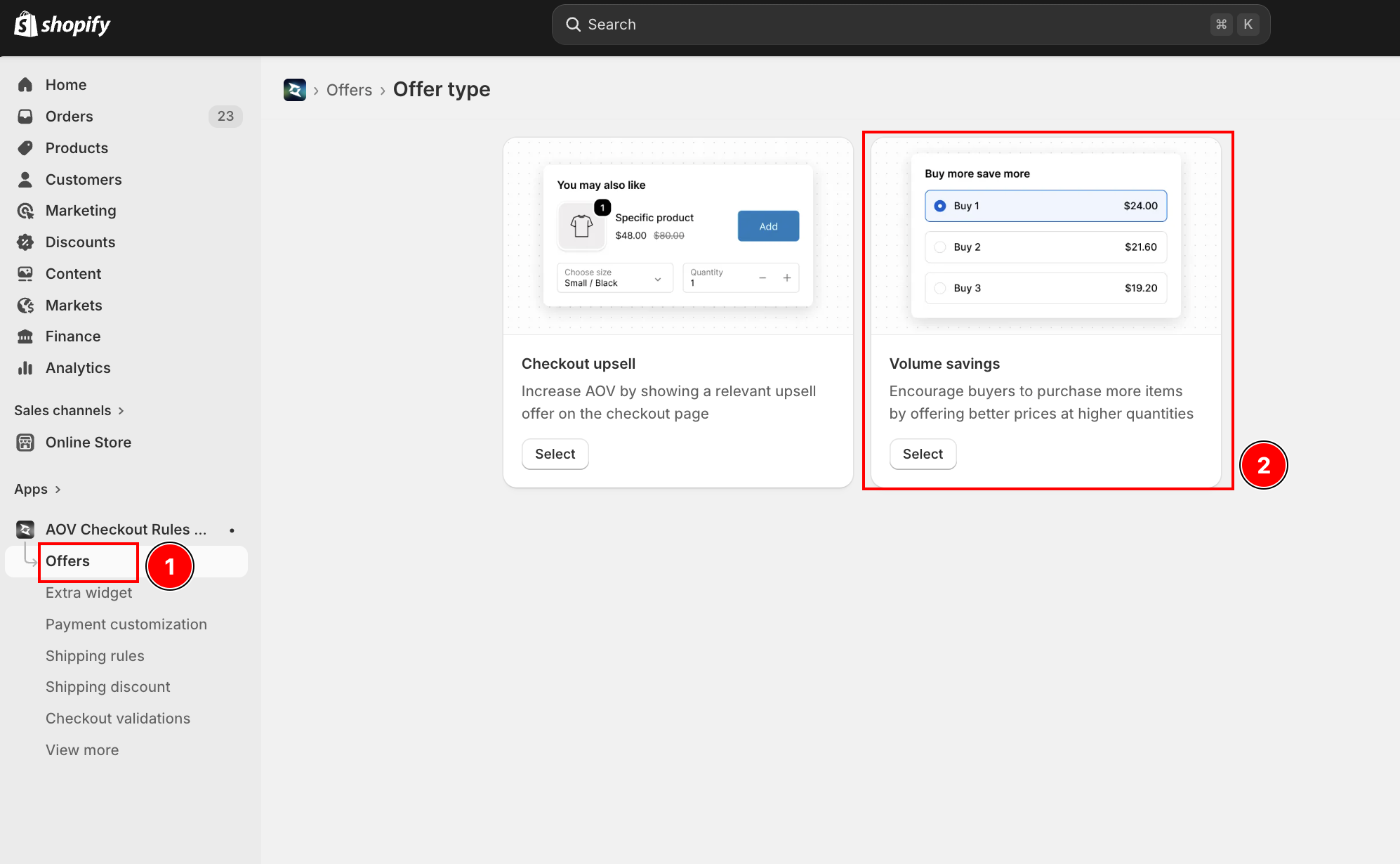Click the Orders inbox icon
1400x864 pixels.
click(25, 117)
